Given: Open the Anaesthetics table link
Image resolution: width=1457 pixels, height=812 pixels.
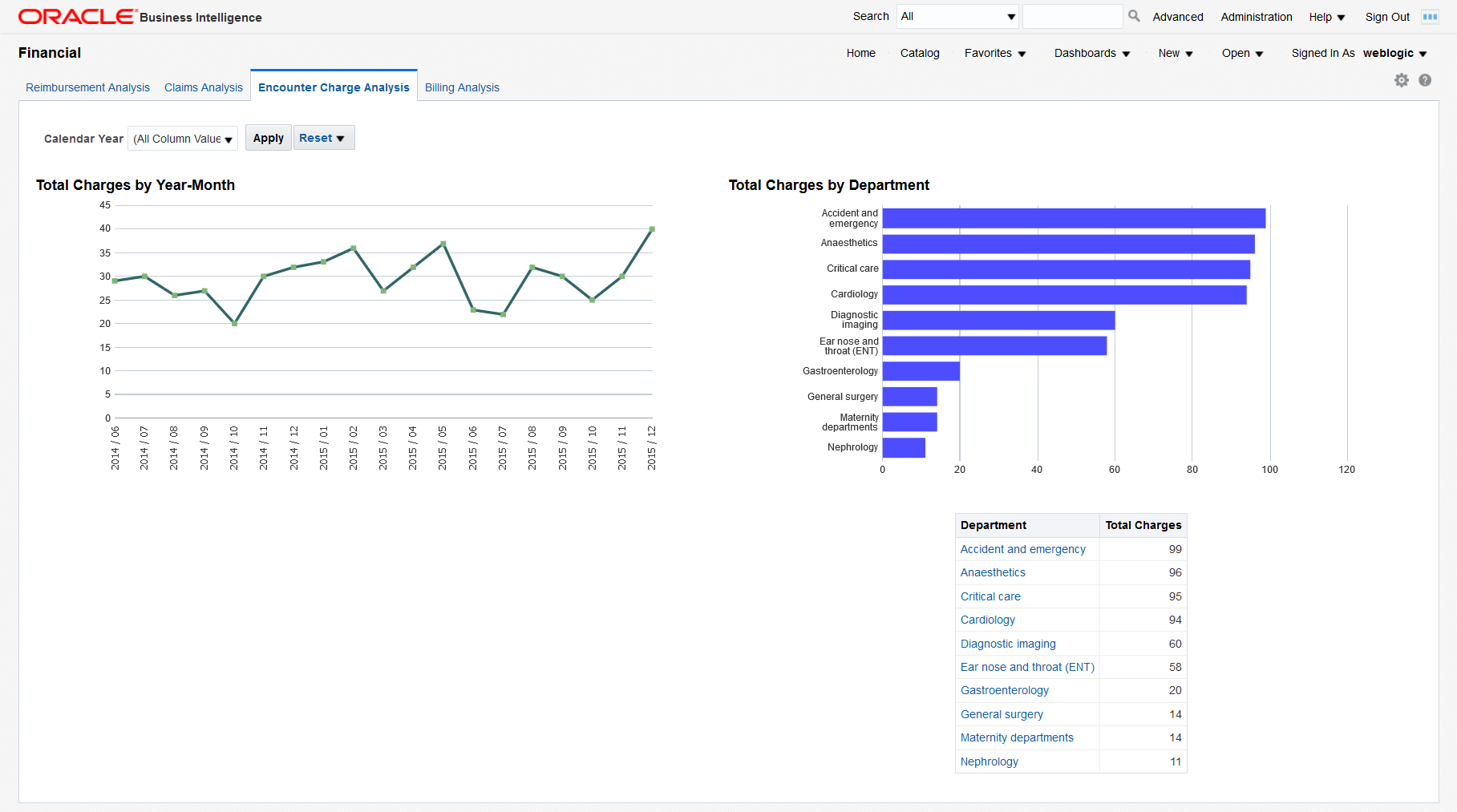Looking at the screenshot, I should click(993, 572).
